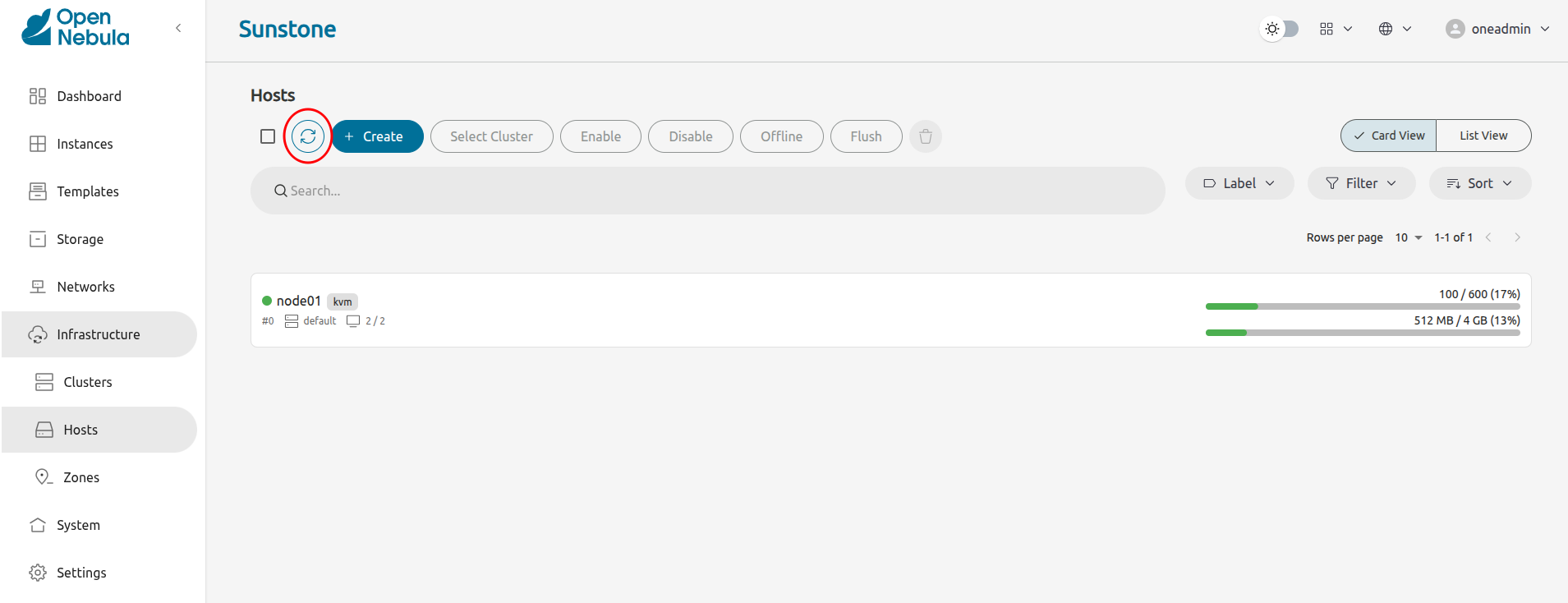Toggle the light/dark theme switch
This screenshot has height=603, width=1568.
click(1280, 29)
